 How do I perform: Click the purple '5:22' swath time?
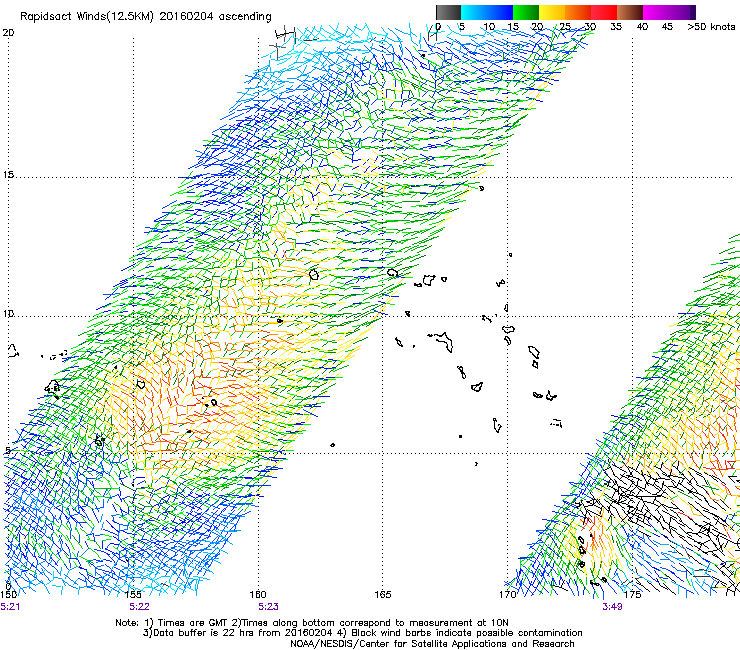coord(139,607)
